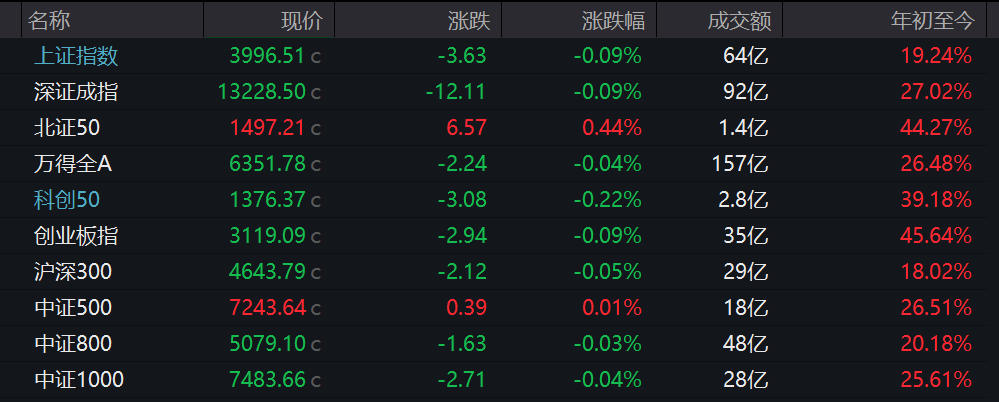Click the change value -2.12
Viewport: 999px width, 402px height.
pos(462,272)
